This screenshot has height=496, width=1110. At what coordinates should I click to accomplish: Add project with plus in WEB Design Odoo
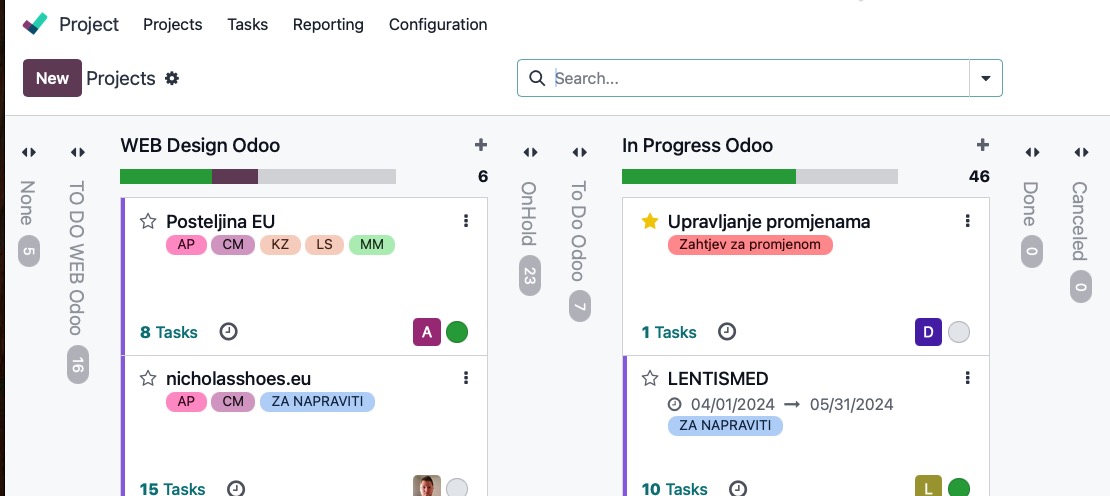pos(481,145)
